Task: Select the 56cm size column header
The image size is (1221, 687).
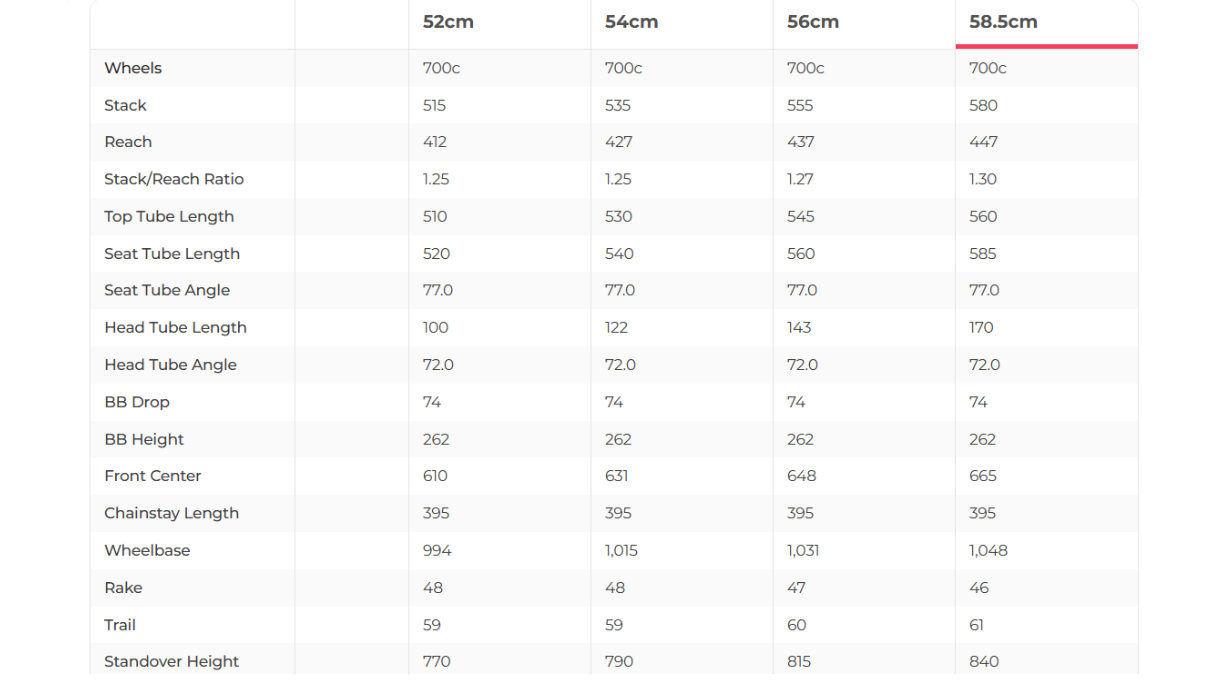Action: coord(813,22)
